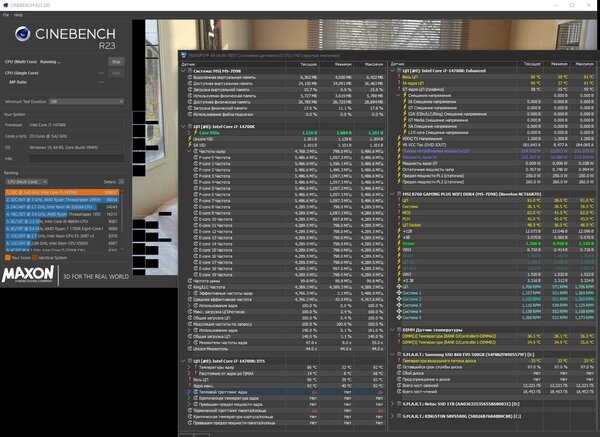Select the Xeon X5650 ranking entry
The height and width of the screenshot is (437, 600).
coord(62,243)
